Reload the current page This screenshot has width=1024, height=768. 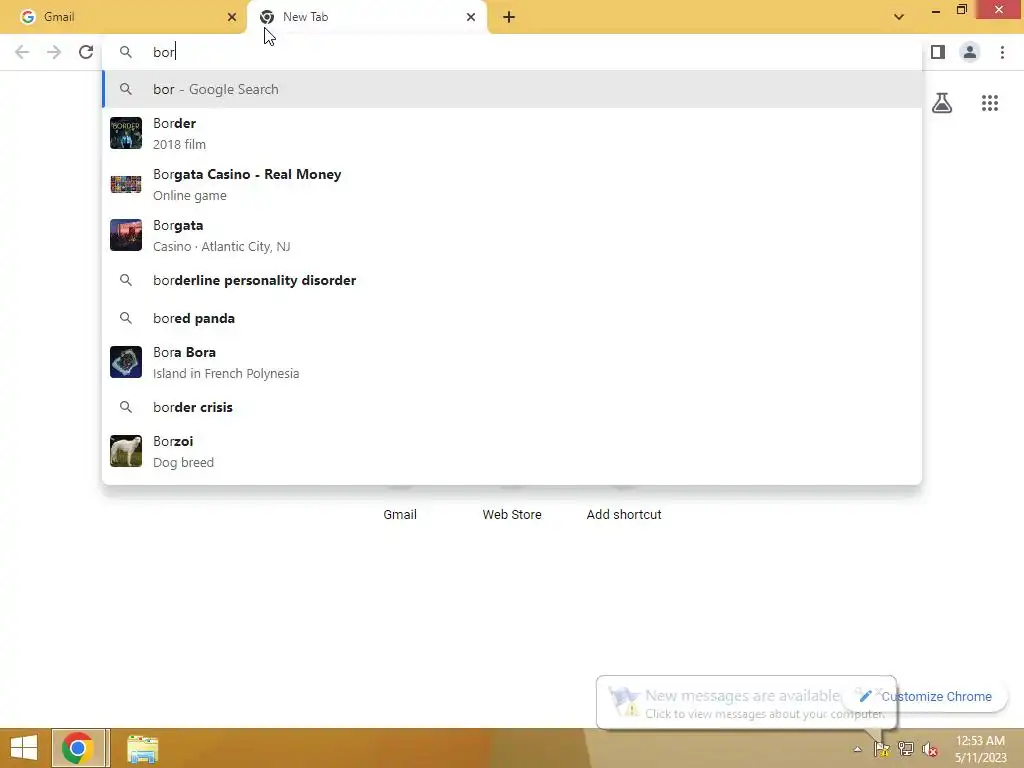86,52
